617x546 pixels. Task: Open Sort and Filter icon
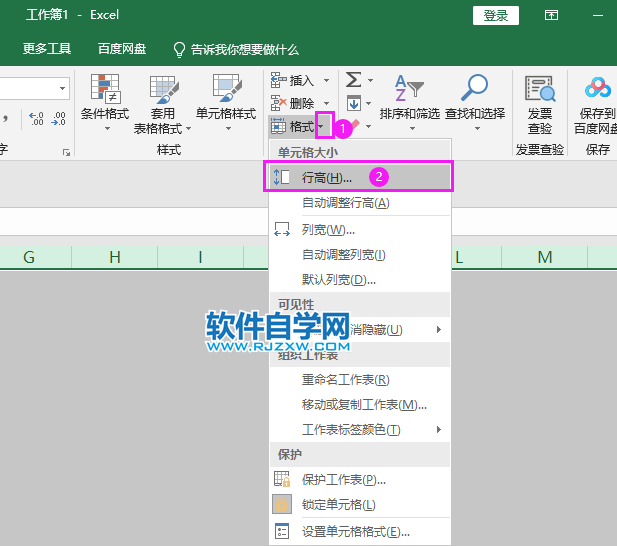409,88
